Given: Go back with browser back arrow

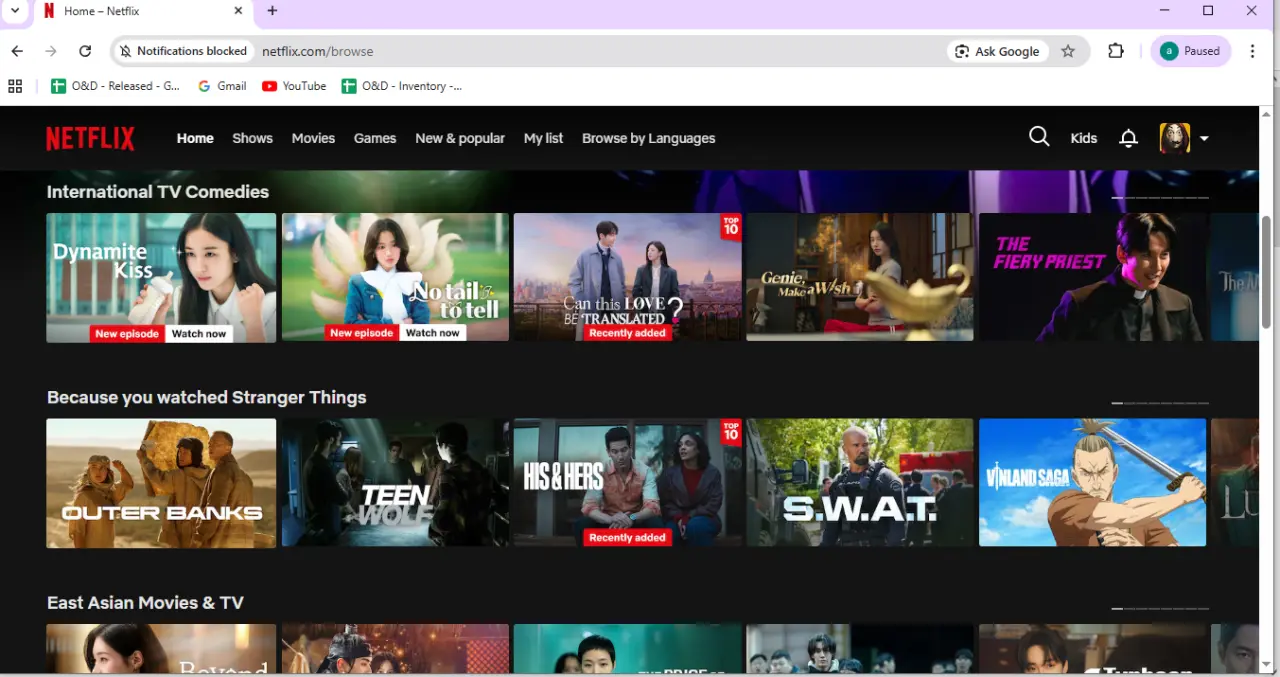Looking at the screenshot, I should click(17, 51).
